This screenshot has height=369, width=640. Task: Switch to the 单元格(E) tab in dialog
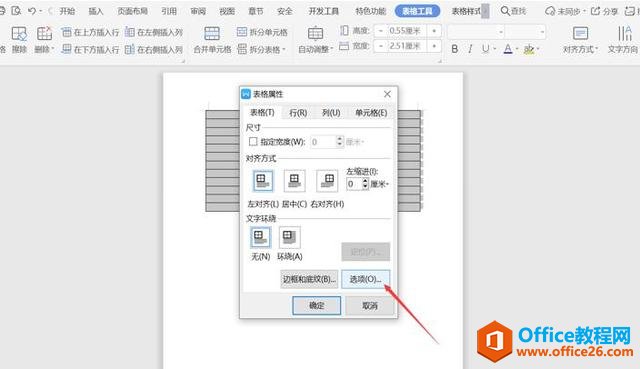pyautogui.click(x=371, y=113)
